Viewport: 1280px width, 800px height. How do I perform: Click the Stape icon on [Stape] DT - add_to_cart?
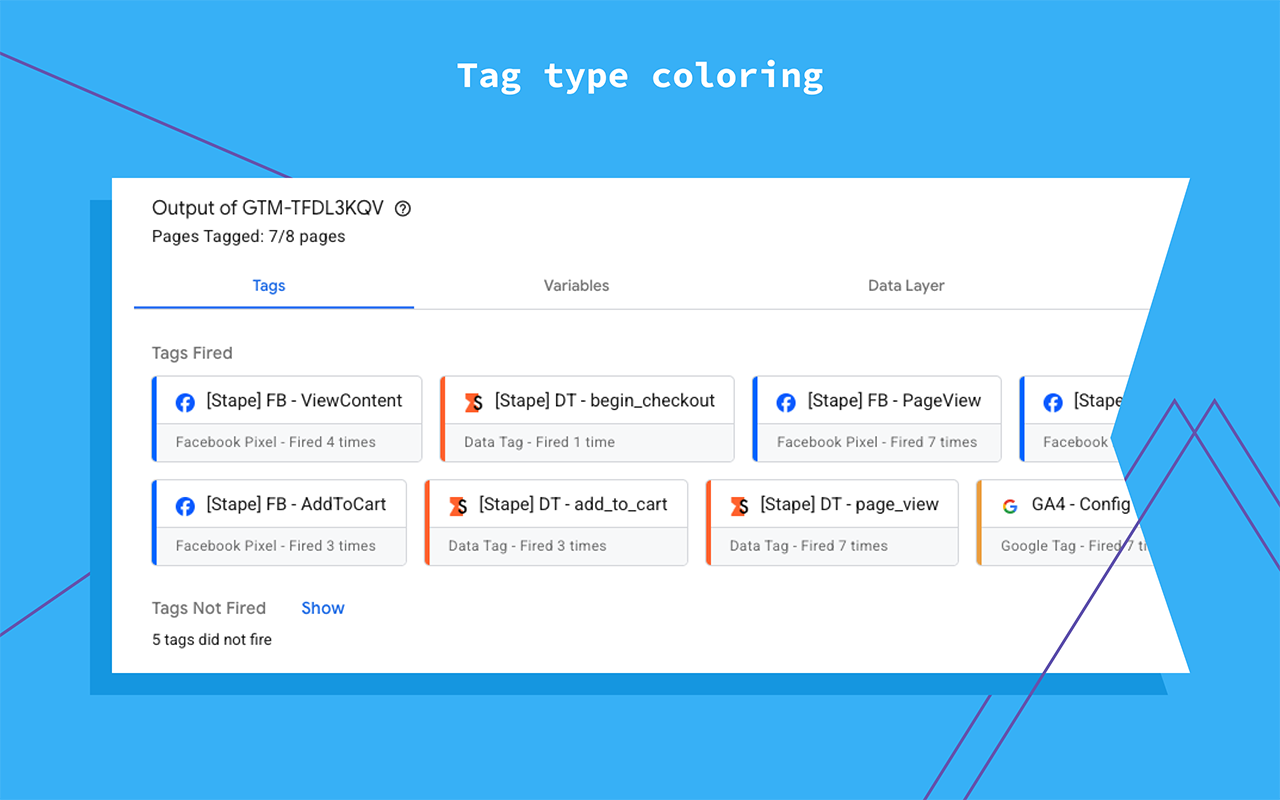pyautogui.click(x=458, y=505)
